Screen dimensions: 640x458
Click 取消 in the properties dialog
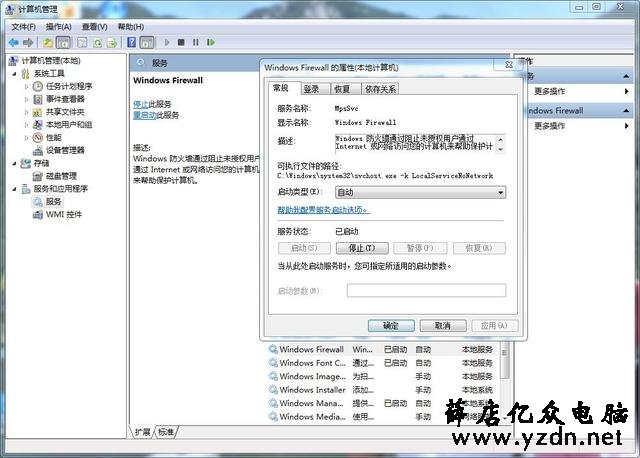[443, 325]
